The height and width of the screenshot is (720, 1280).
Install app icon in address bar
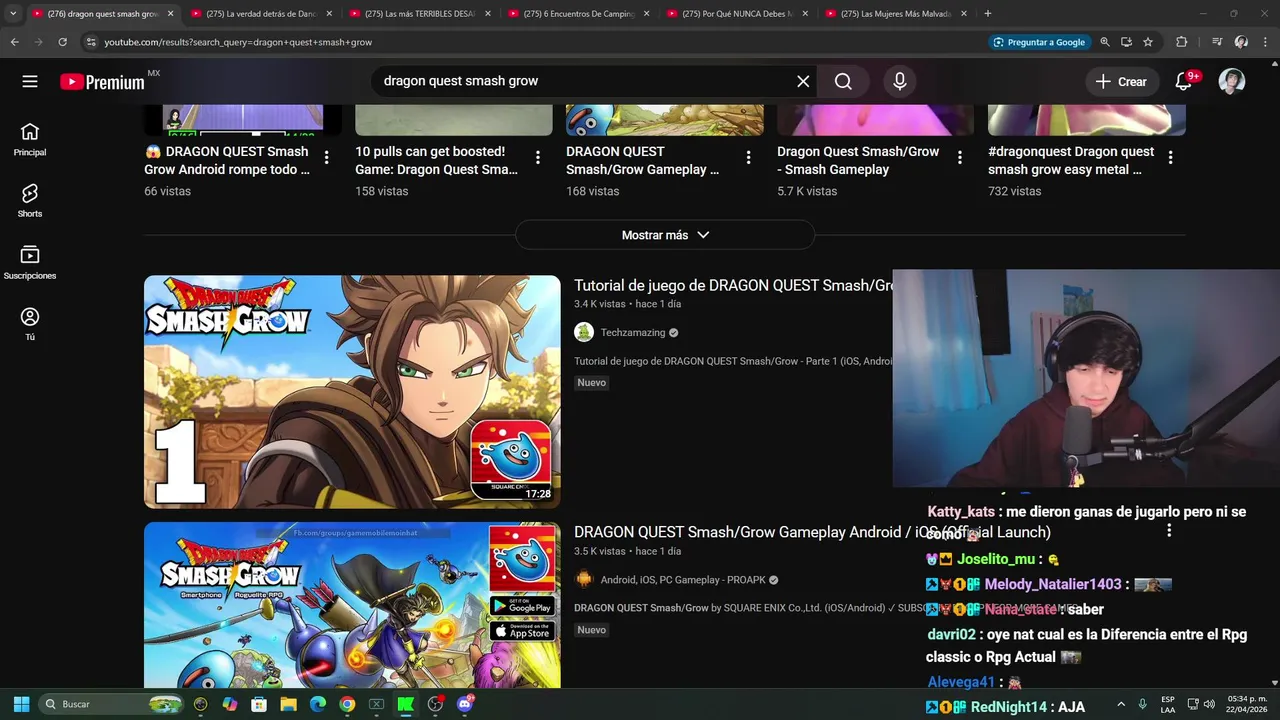click(1126, 42)
